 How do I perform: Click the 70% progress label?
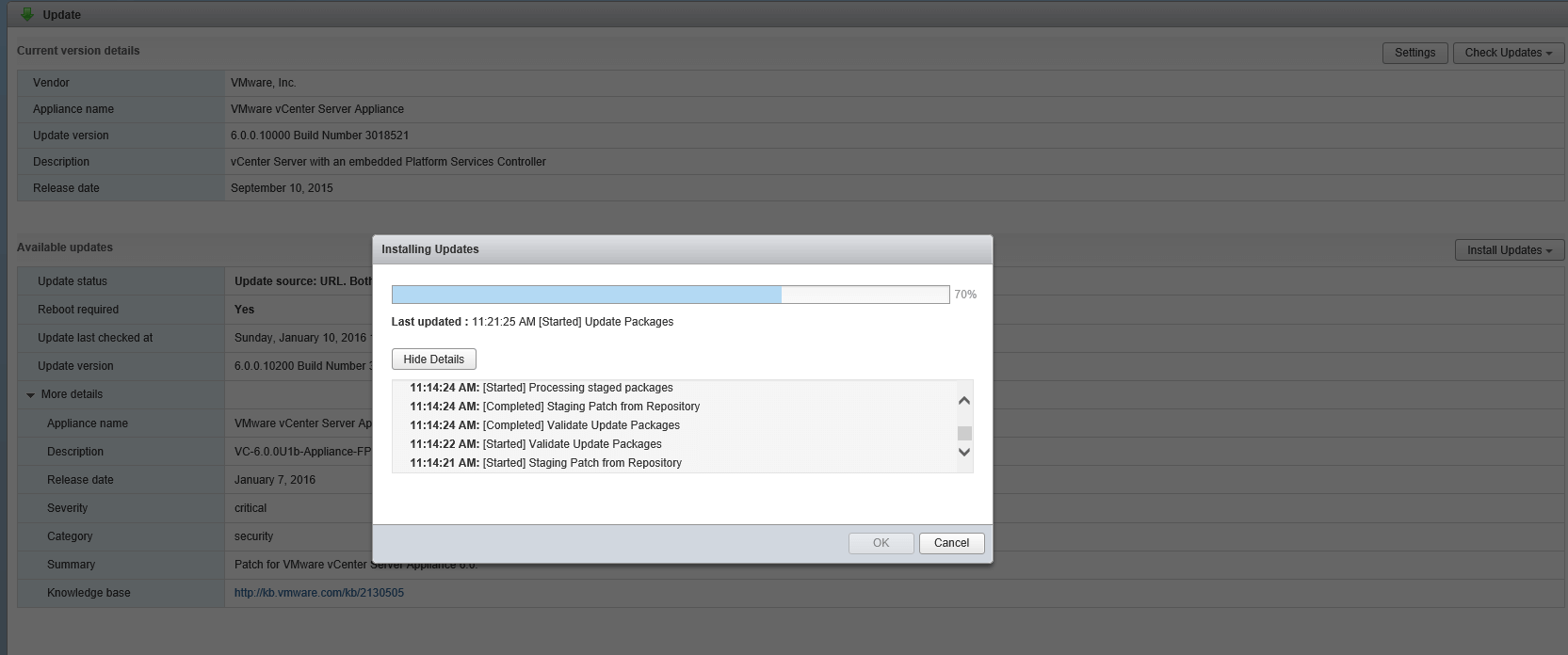(x=965, y=295)
